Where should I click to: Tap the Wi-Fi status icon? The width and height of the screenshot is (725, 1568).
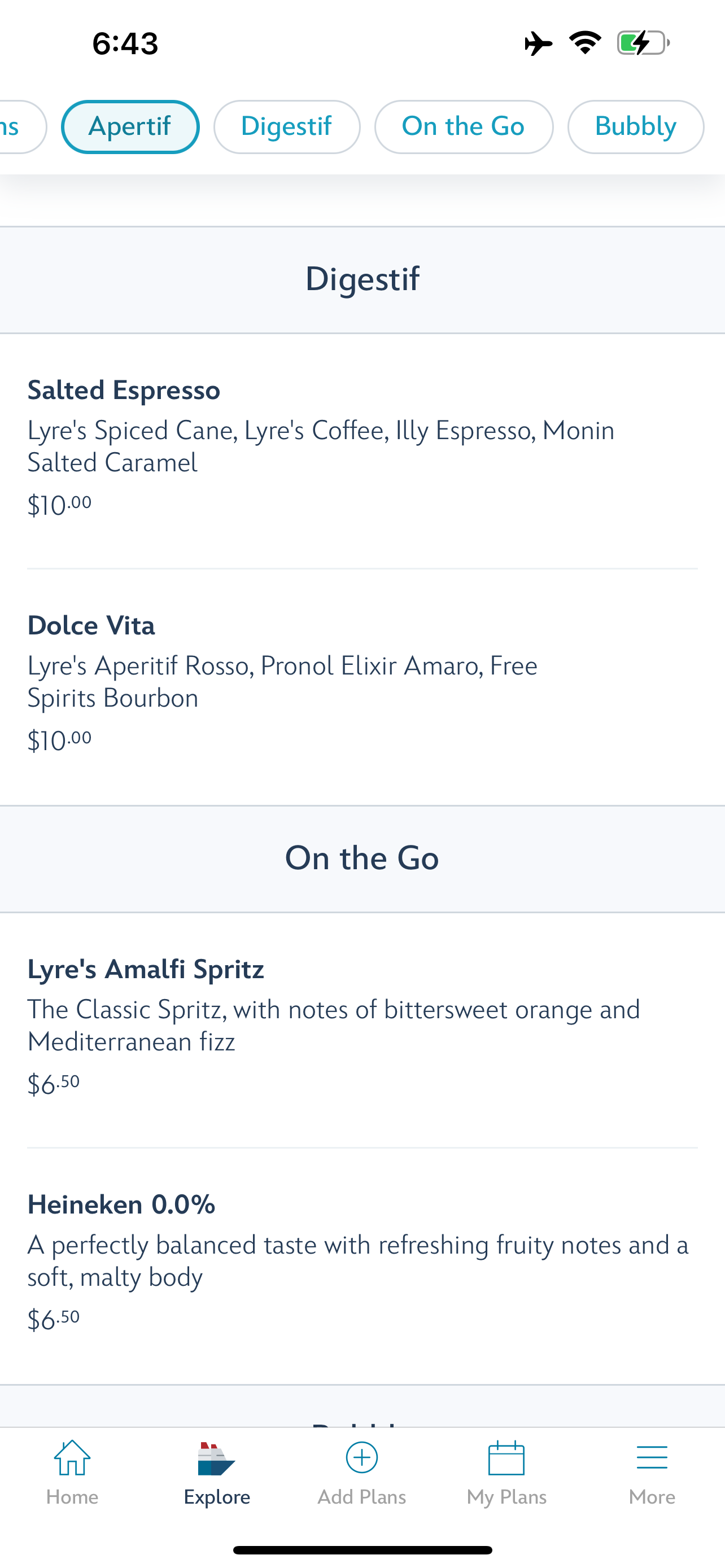point(585,43)
